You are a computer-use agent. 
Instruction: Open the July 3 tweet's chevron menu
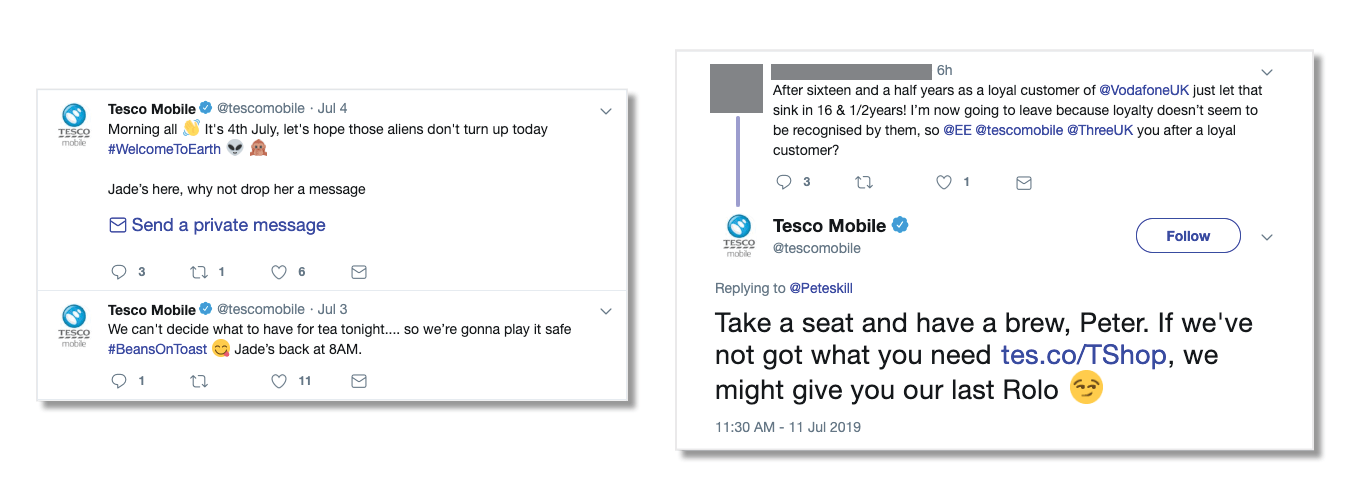(x=605, y=312)
